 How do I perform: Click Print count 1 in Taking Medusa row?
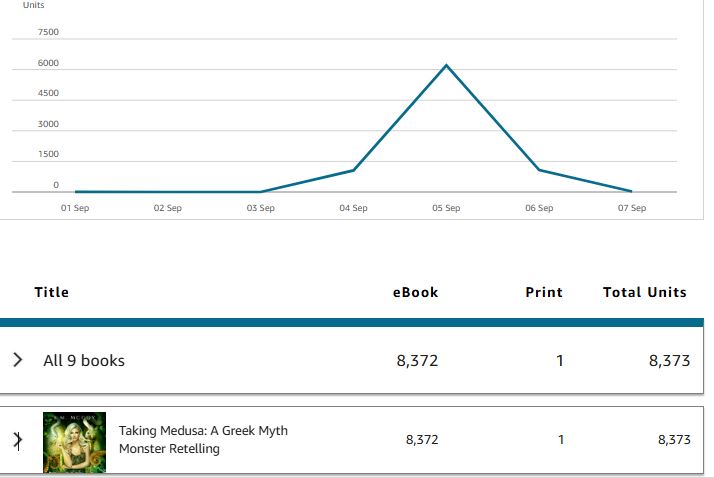(561, 440)
